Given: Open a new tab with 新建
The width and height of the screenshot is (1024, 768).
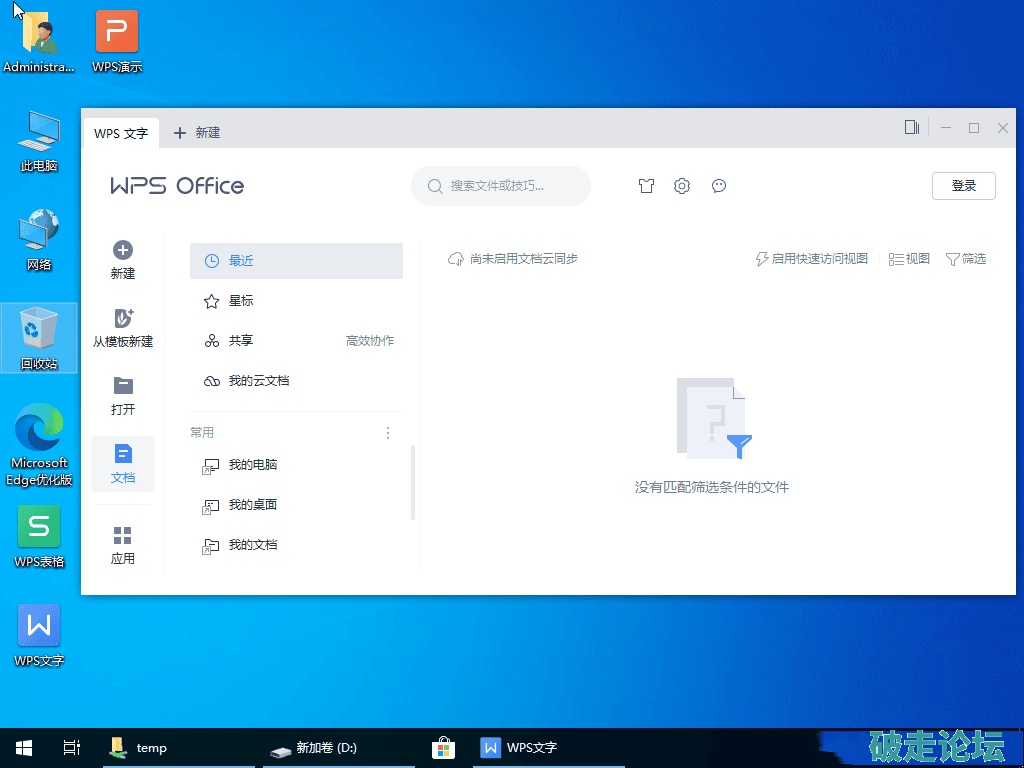Looking at the screenshot, I should click(197, 133).
